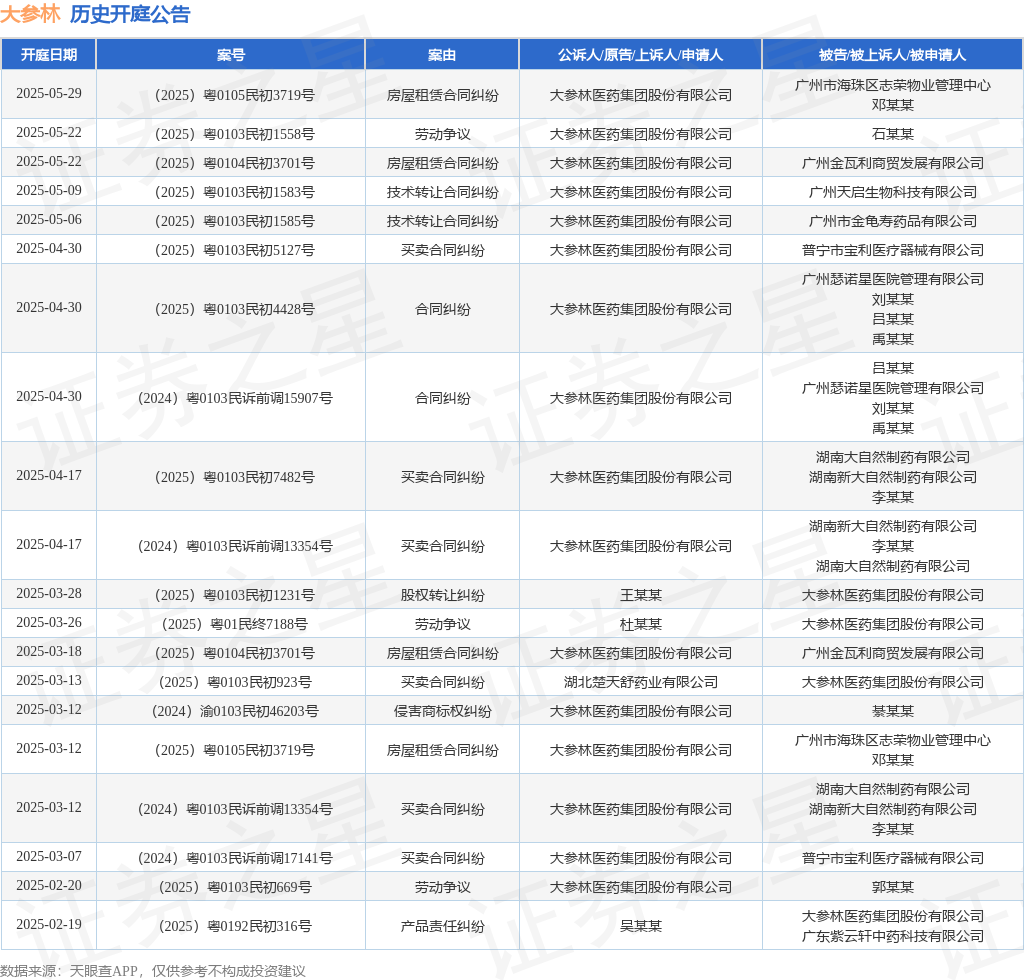1024x980 pixels.
Task: Click defendant 广州市金龟寿药品有限公司
Action: pyautogui.click(x=893, y=221)
